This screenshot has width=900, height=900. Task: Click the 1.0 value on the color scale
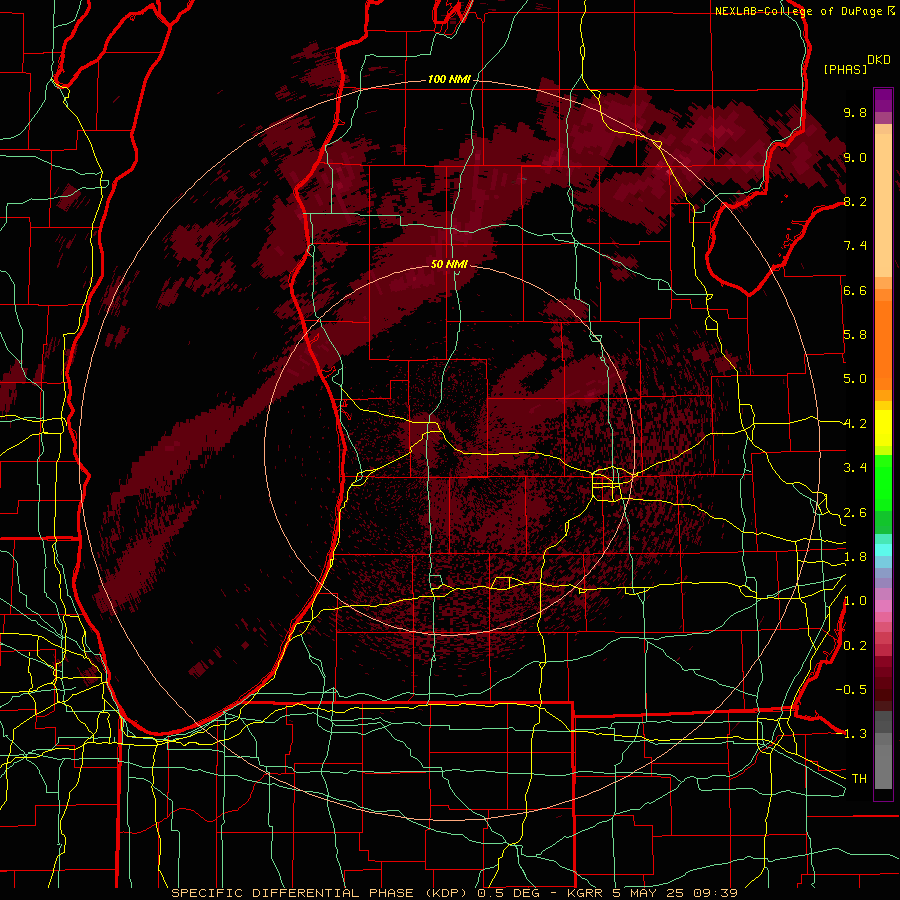855,601
